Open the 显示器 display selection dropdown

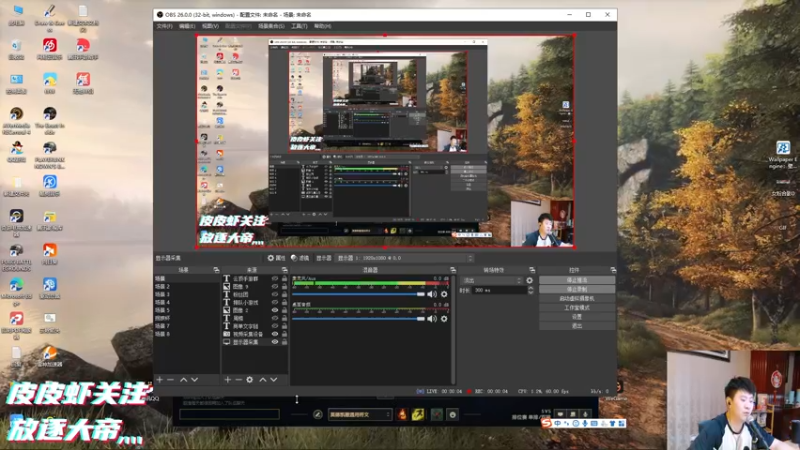click(404, 258)
